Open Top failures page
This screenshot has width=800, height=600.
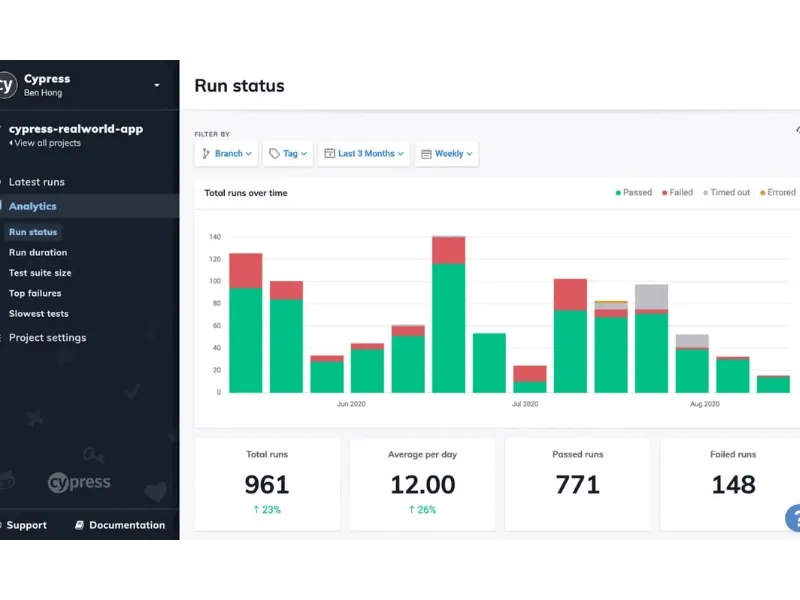click(x=35, y=293)
